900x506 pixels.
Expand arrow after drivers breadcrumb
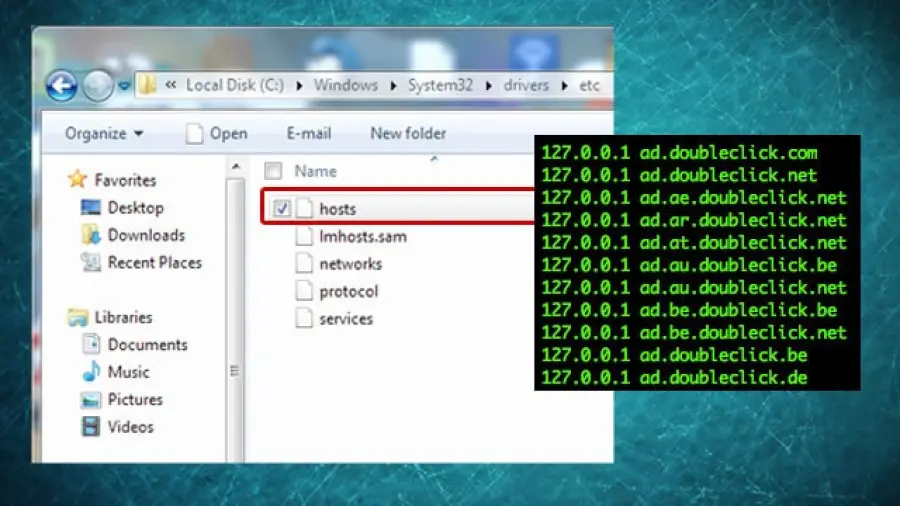(x=565, y=85)
